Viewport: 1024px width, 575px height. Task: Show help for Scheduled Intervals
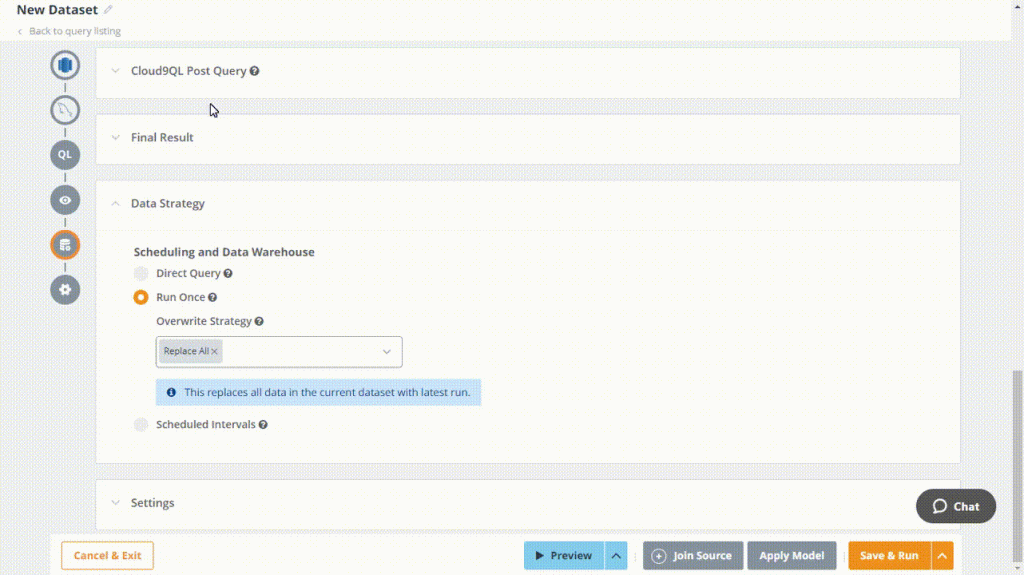point(263,425)
